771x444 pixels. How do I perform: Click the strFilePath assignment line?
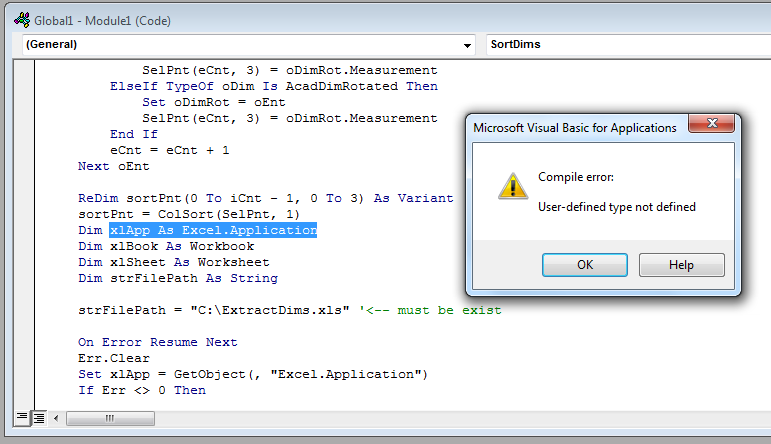coord(214,310)
